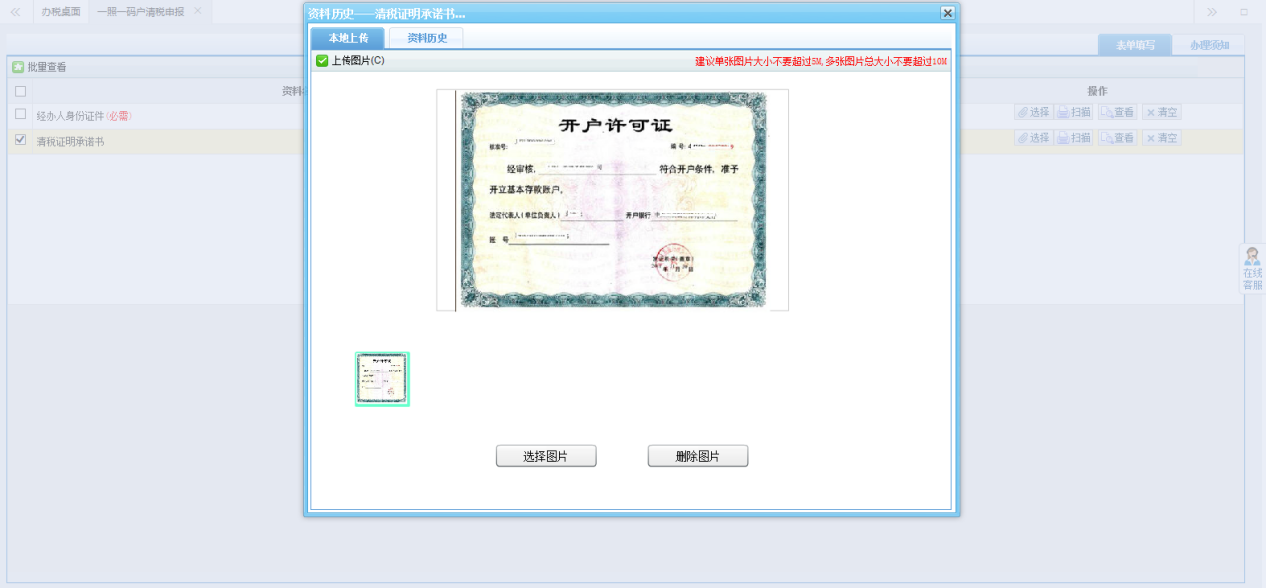Viewport: 1266px width, 588px height.
Task: Click the green 上传图片 check icon
Action: pos(322,61)
